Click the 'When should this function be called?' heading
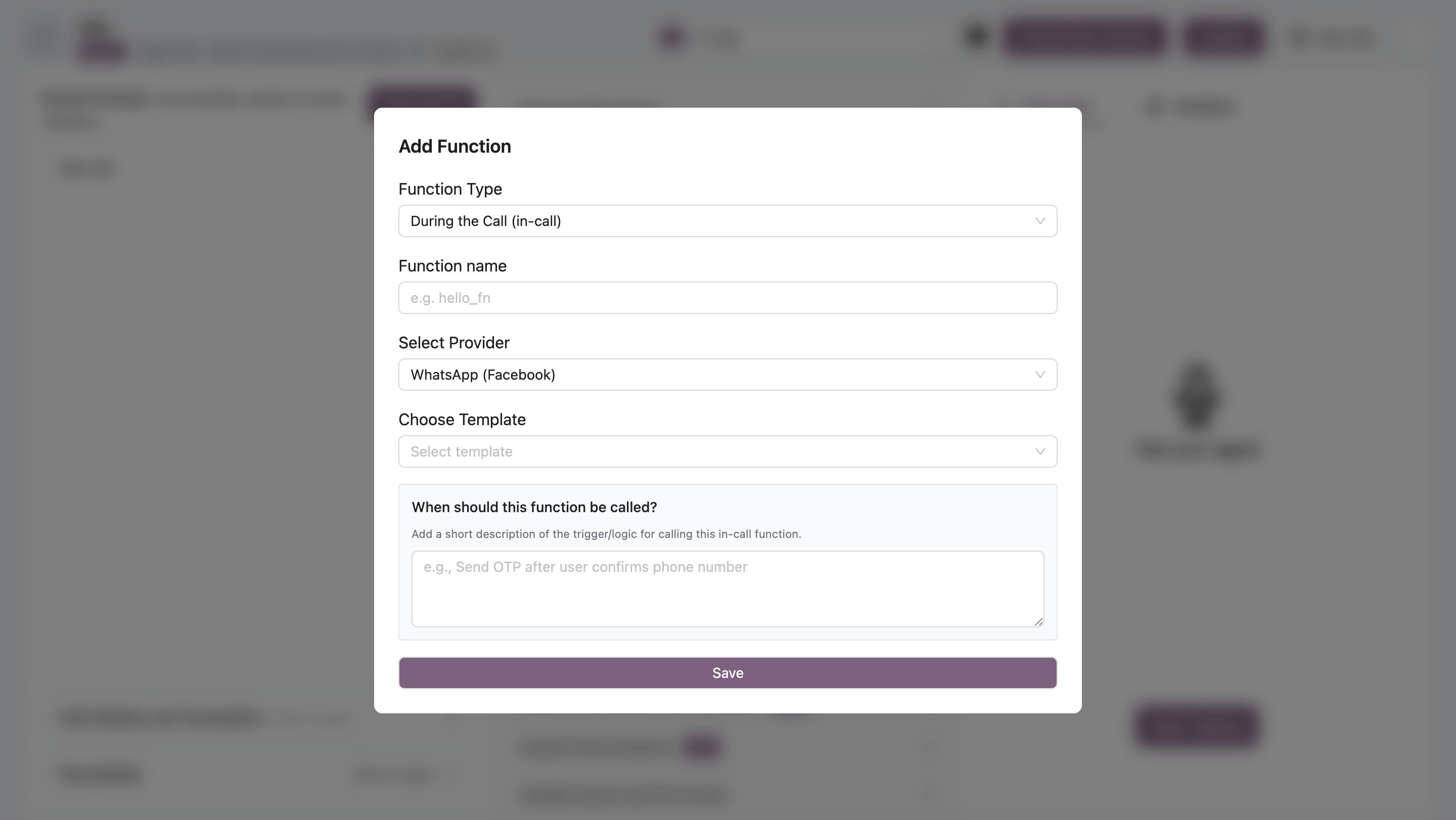The width and height of the screenshot is (1456, 820). (533, 507)
